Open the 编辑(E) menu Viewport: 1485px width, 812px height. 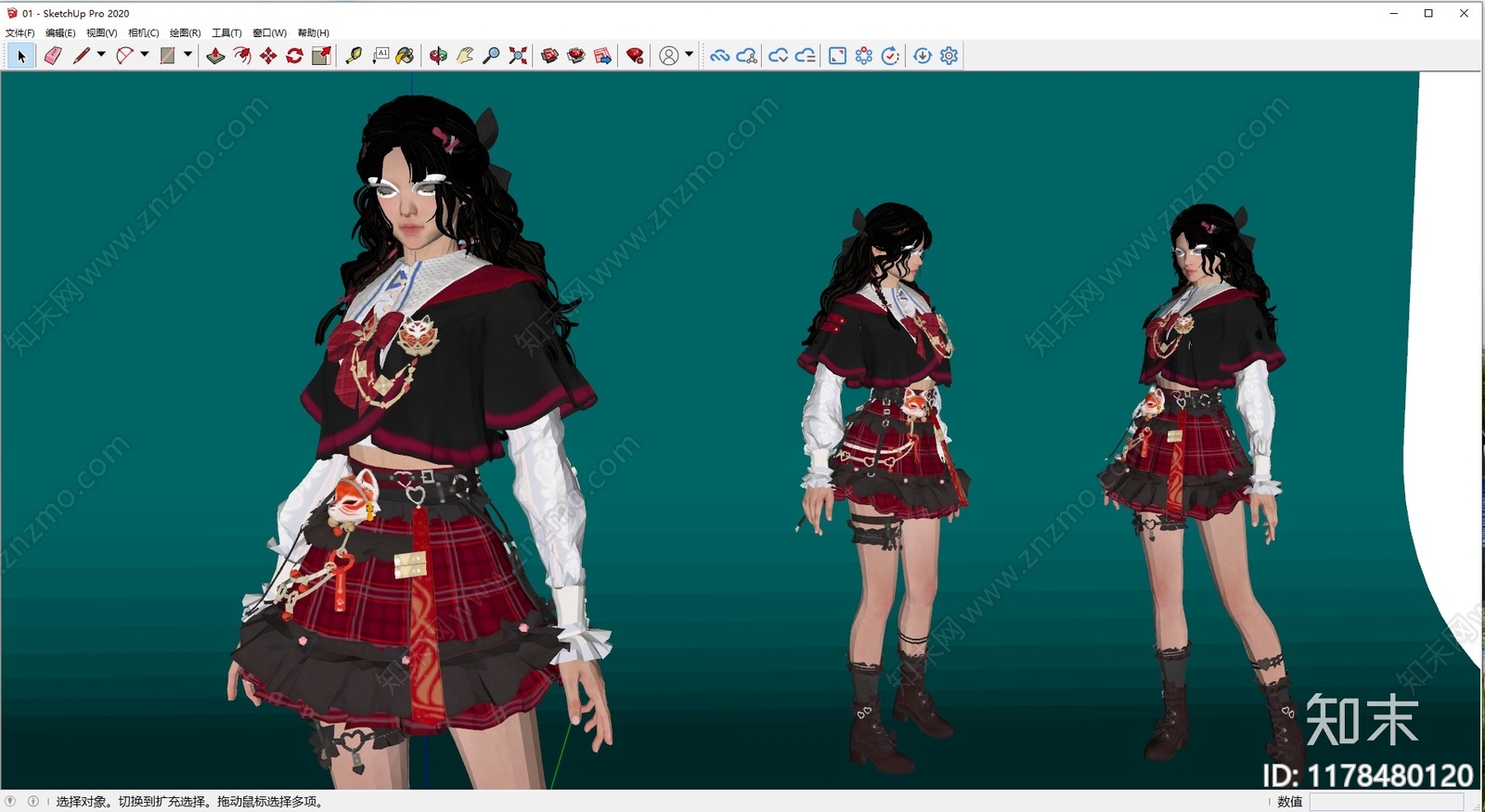pos(60,32)
